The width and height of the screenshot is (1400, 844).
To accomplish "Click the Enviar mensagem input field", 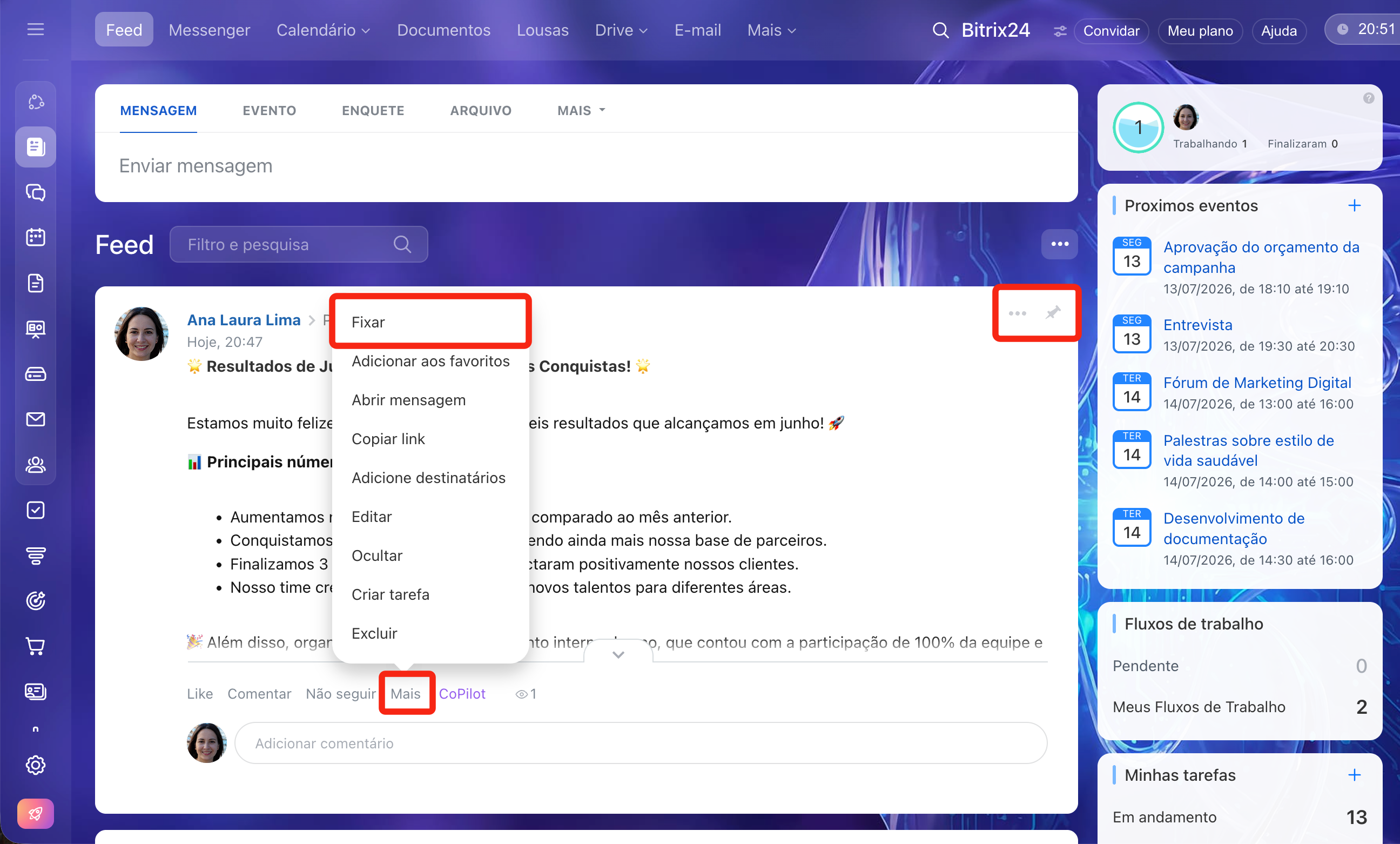I will tap(587, 166).
